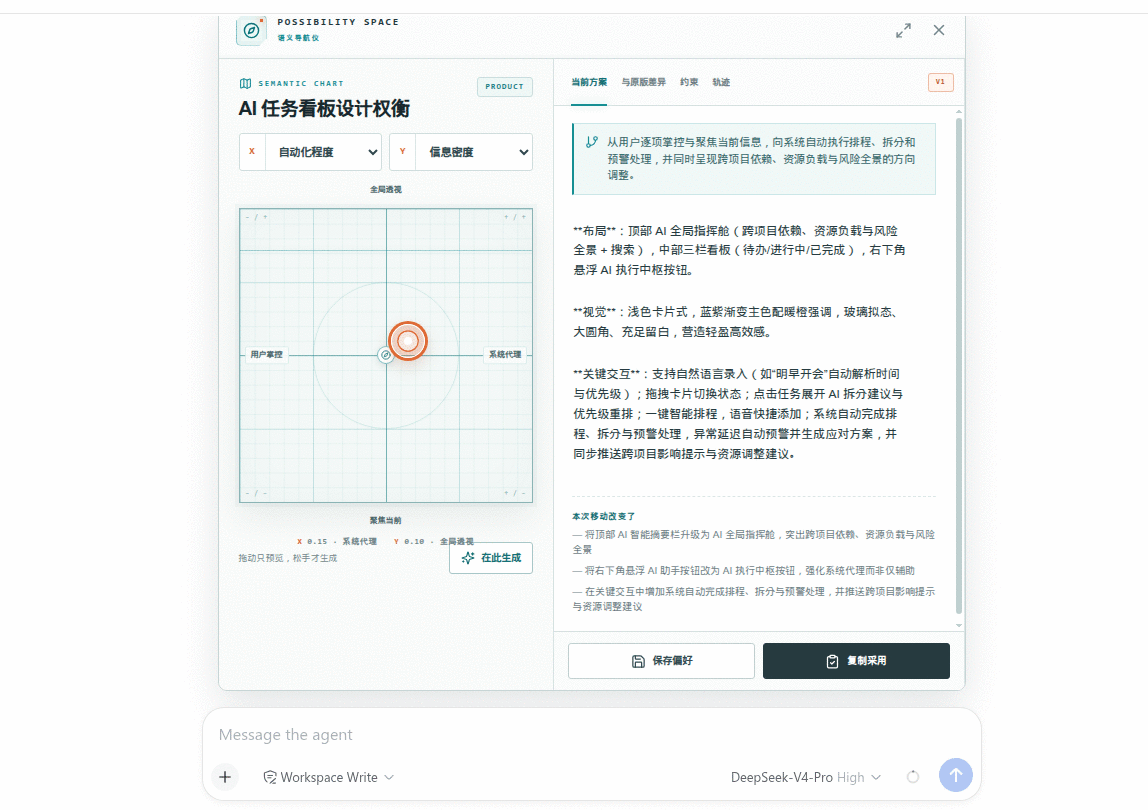Focus the Message the agent input field
This screenshot has width=1148, height=810.
pos(592,735)
